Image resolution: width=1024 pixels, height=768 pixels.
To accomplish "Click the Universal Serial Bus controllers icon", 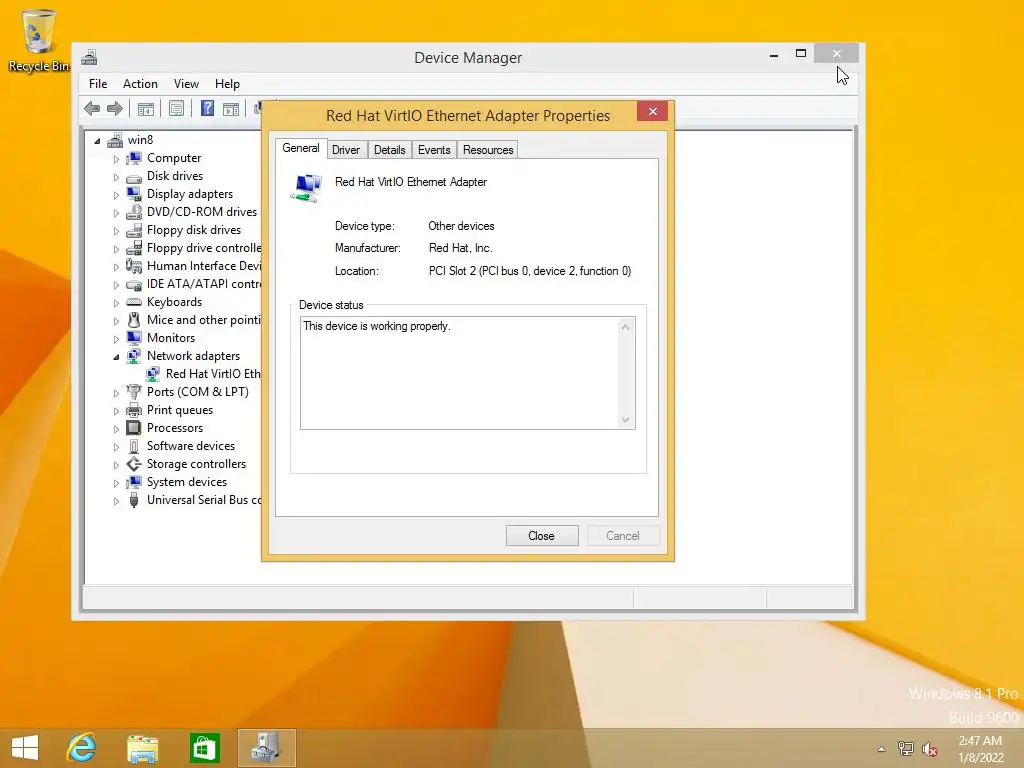I will (134, 500).
